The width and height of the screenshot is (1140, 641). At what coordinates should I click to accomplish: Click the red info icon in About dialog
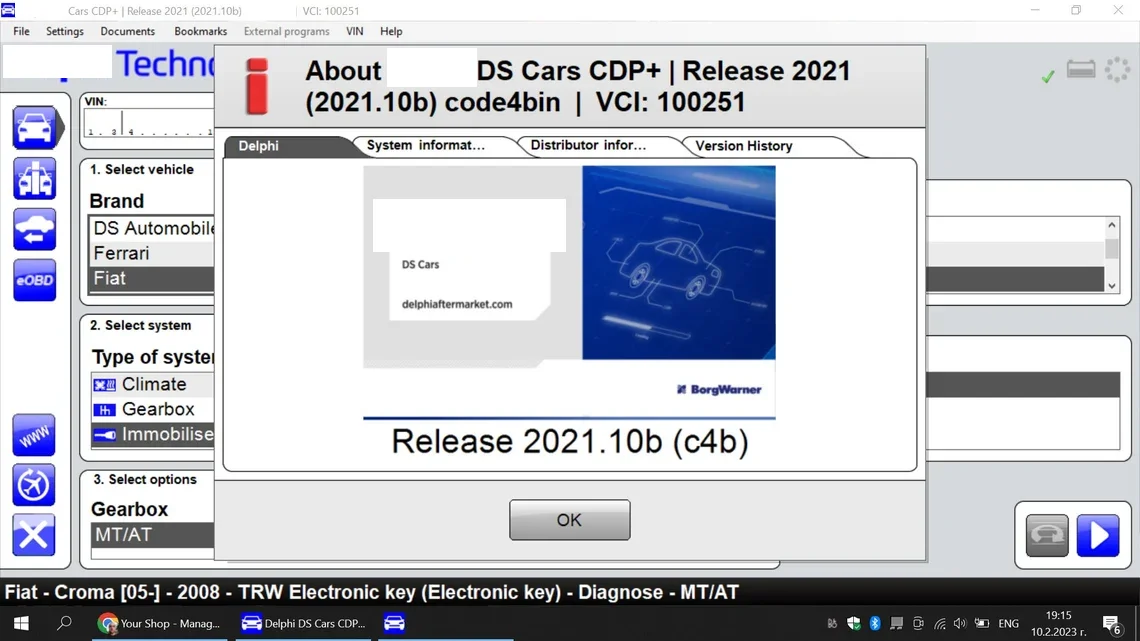257,86
